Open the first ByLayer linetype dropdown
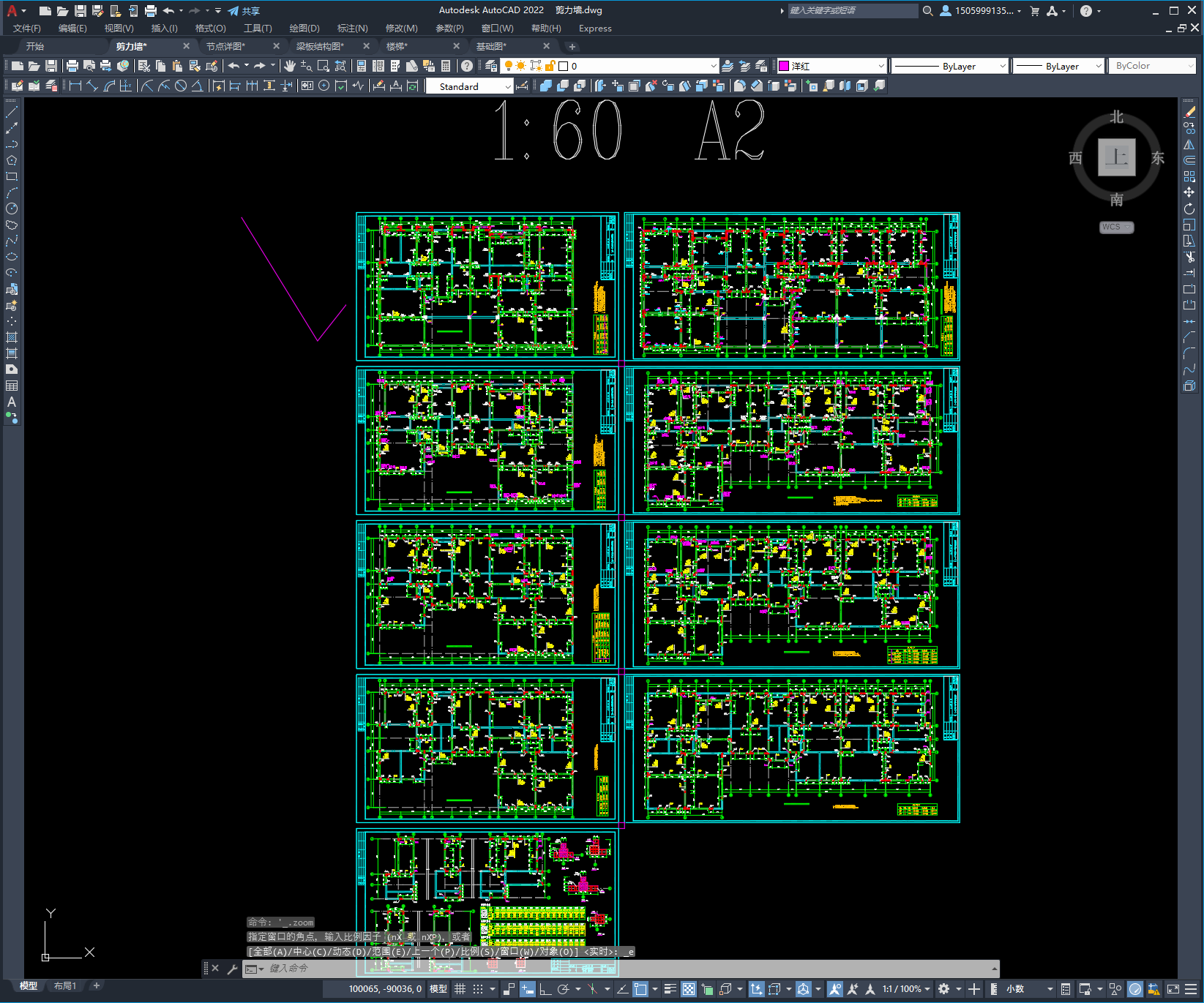1204x1003 pixels. [1002, 66]
